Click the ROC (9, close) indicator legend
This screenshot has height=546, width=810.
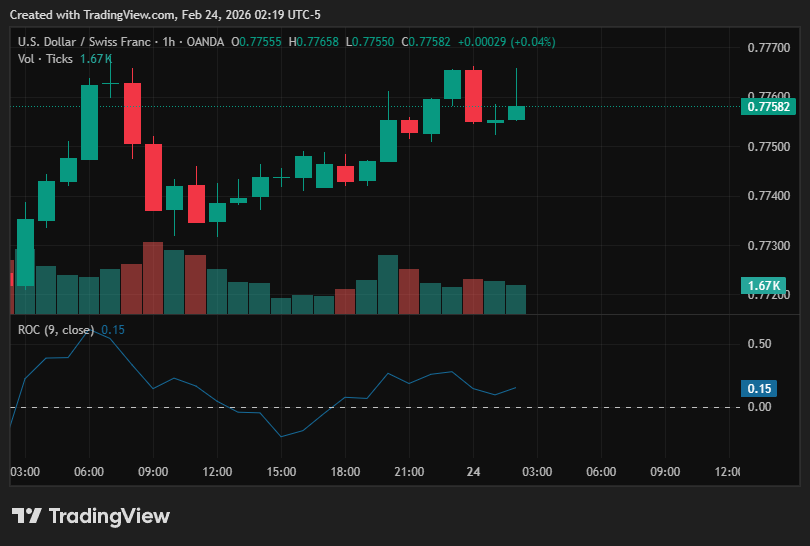56,330
